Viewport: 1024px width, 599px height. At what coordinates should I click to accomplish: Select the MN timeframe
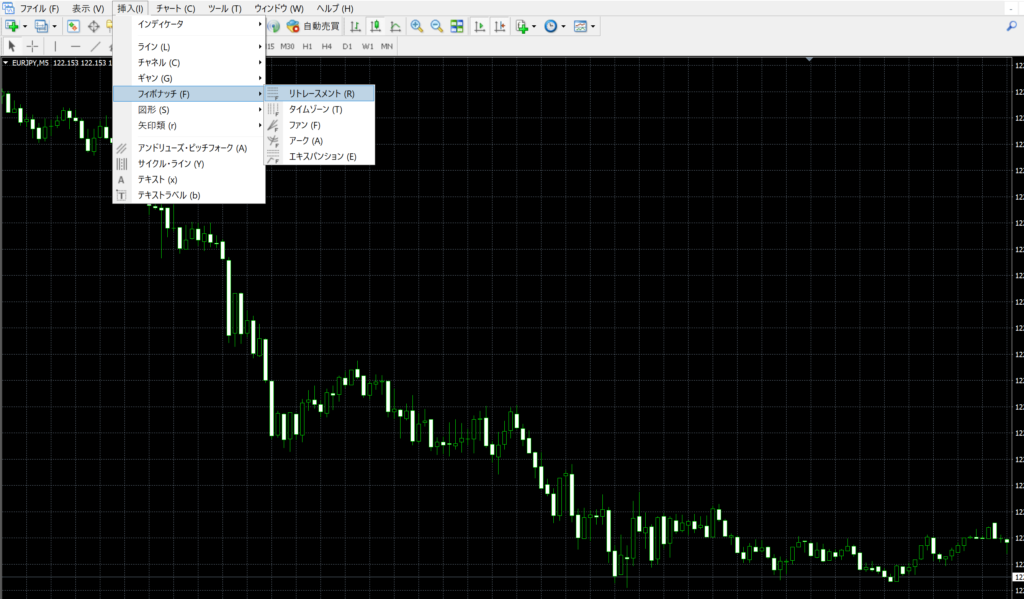pos(387,46)
